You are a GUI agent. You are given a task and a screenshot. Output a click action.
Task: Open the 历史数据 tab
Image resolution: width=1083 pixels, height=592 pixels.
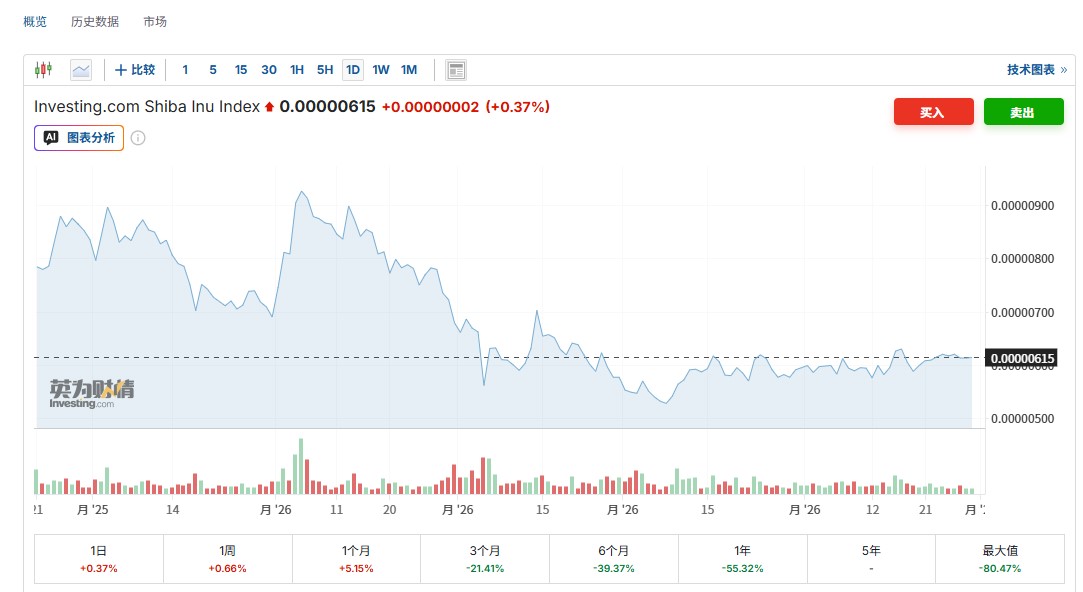pyautogui.click(x=95, y=21)
